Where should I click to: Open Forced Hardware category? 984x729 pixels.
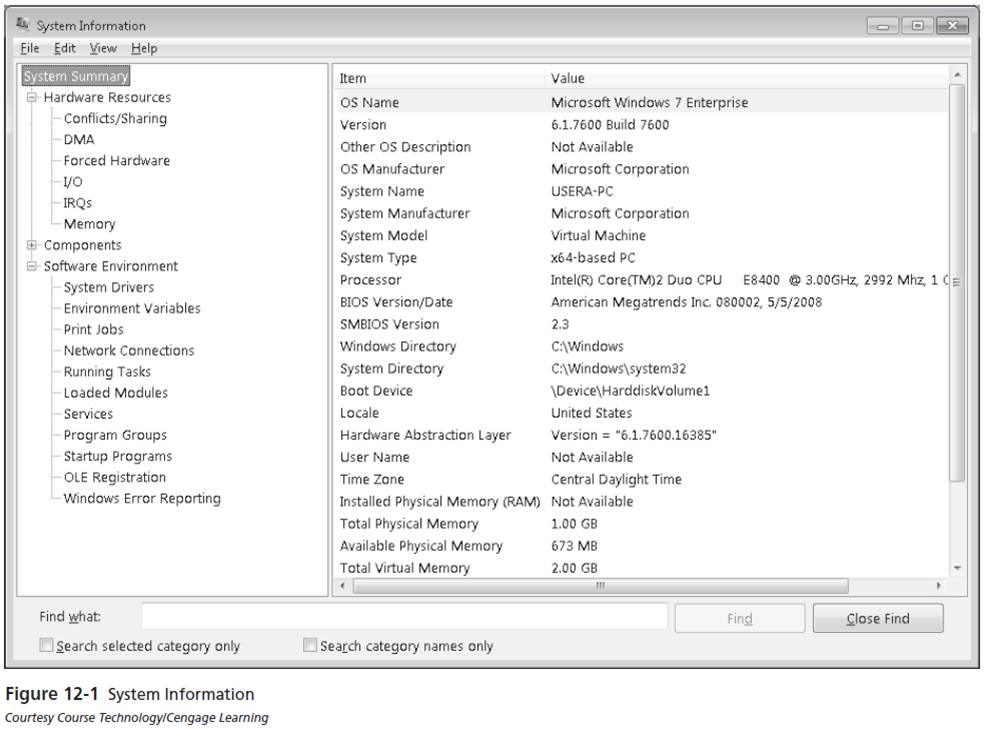[x=117, y=161]
